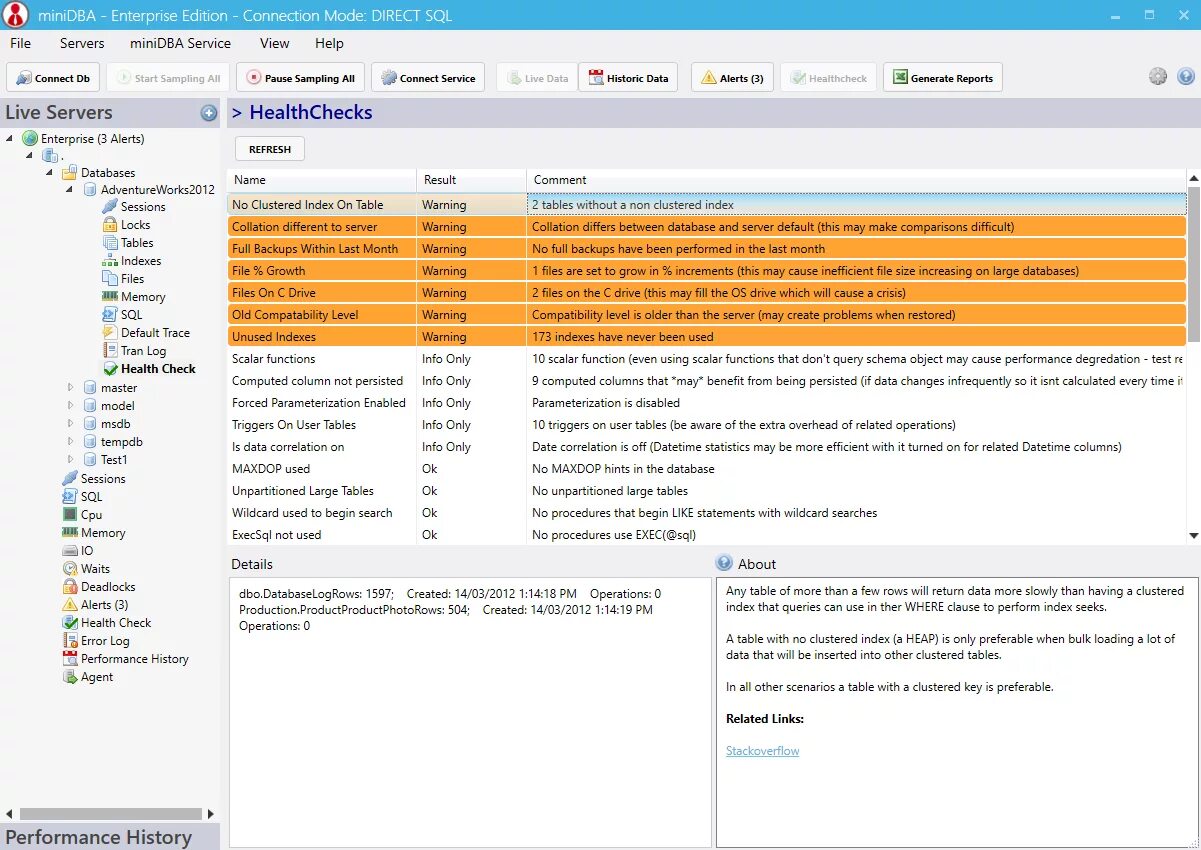Open the View menu
The height and width of the screenshot is (850, 1201).
(274, 43)
